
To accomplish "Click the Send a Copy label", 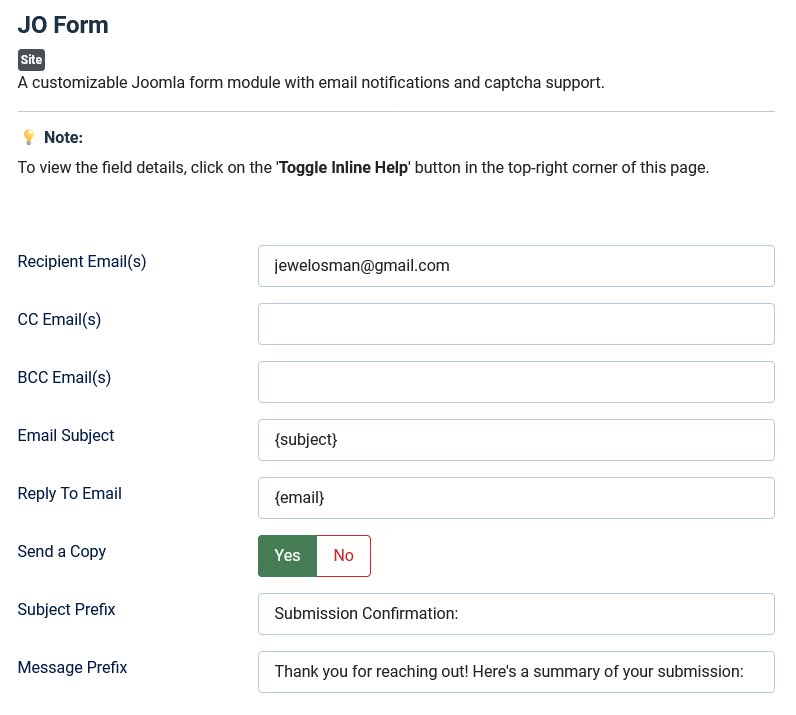I will point(62,551).
